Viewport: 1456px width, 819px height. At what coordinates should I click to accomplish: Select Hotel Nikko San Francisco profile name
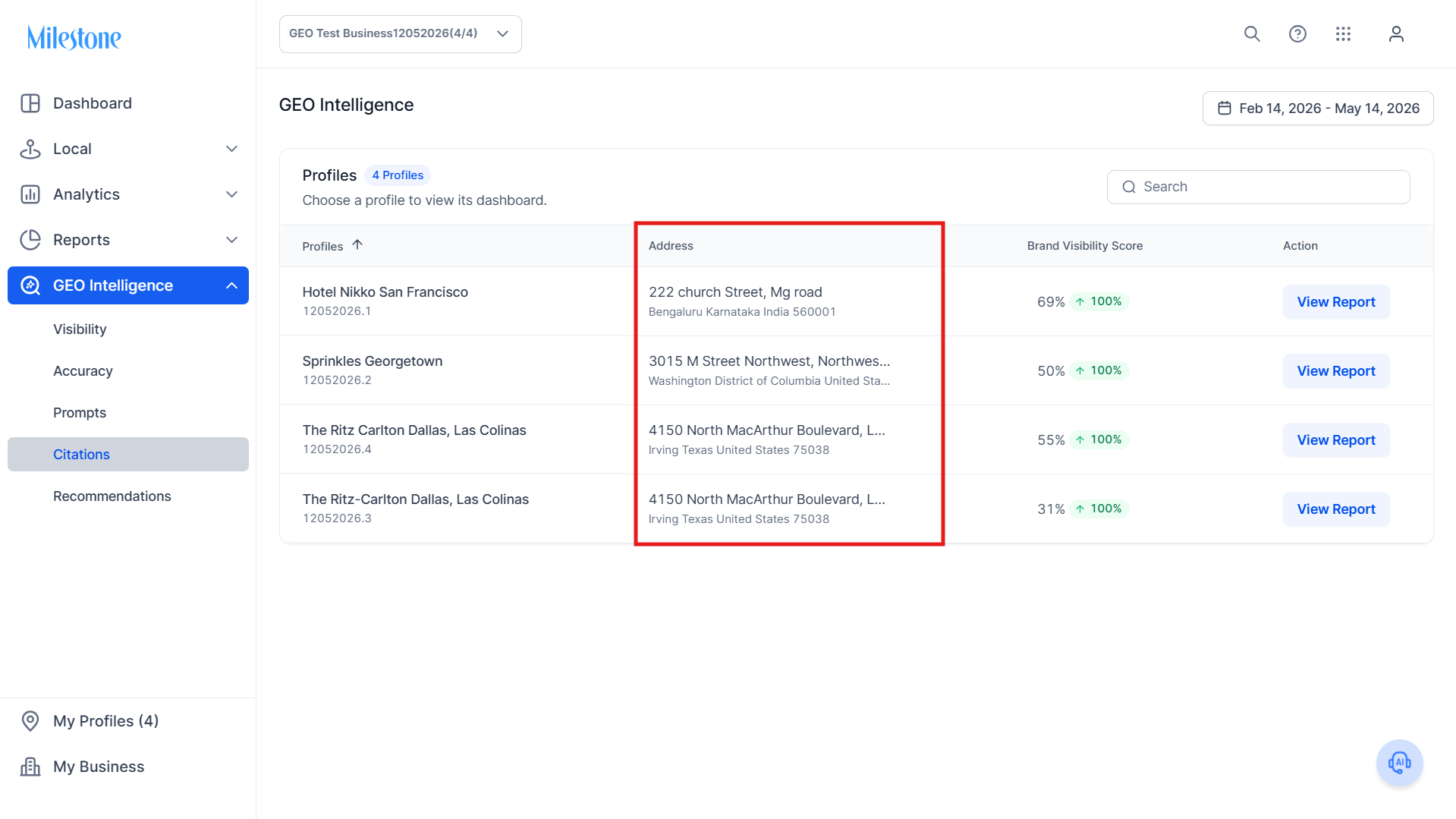tap(385, 292)
